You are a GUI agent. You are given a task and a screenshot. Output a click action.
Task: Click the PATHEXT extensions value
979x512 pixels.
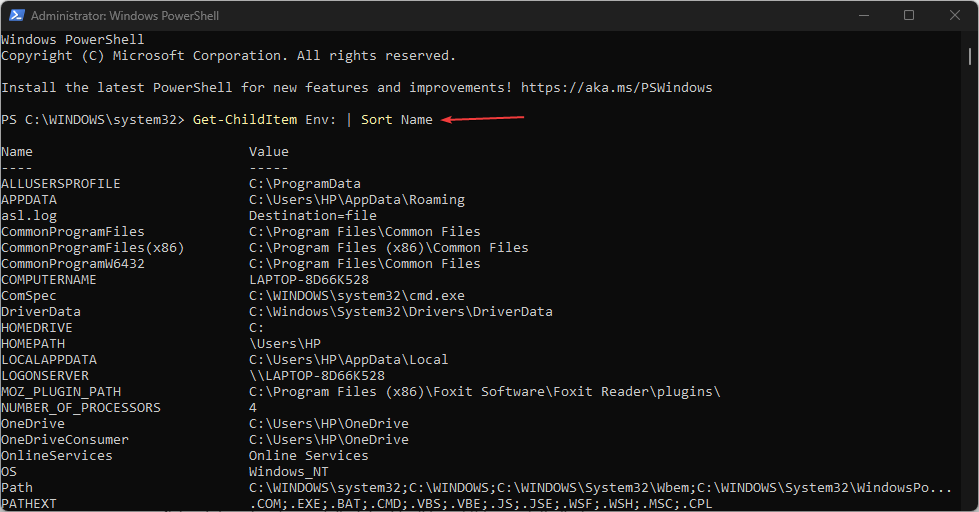pyautogui.click(x=480, y=503)
